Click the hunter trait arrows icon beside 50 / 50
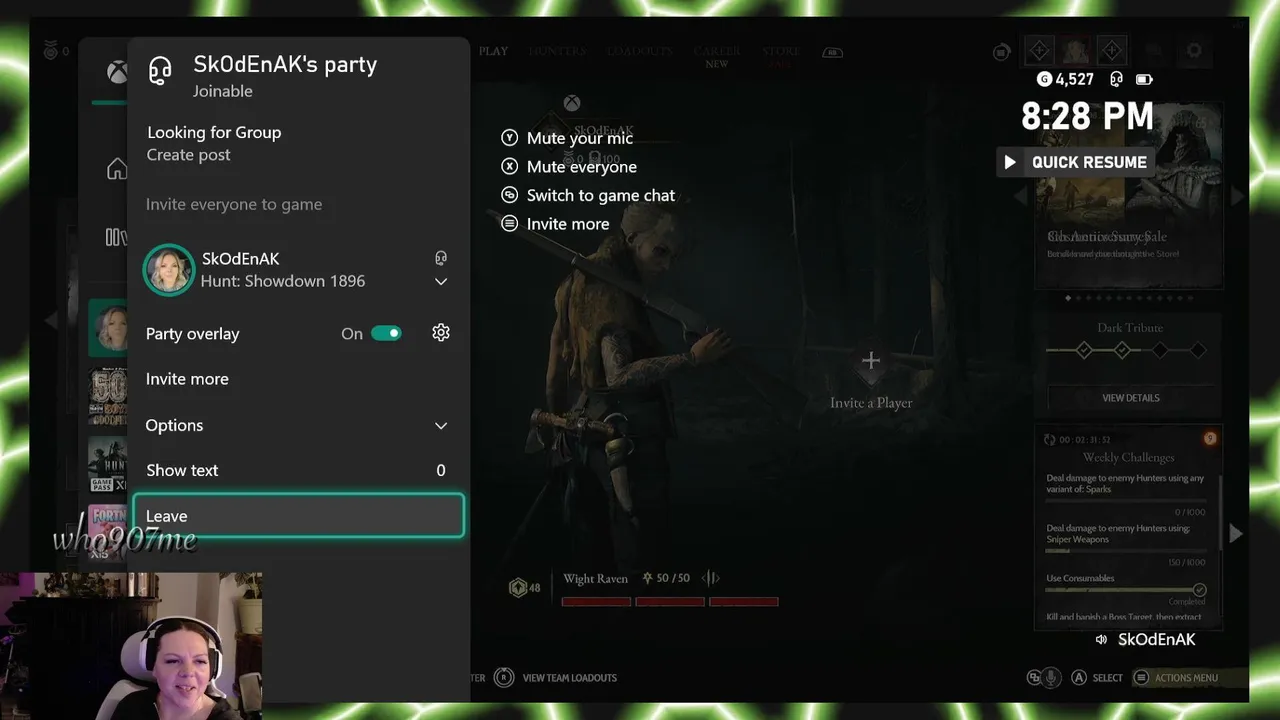Screen dimensions: 1280x720 pyautogui.click(x=711, y=578)
